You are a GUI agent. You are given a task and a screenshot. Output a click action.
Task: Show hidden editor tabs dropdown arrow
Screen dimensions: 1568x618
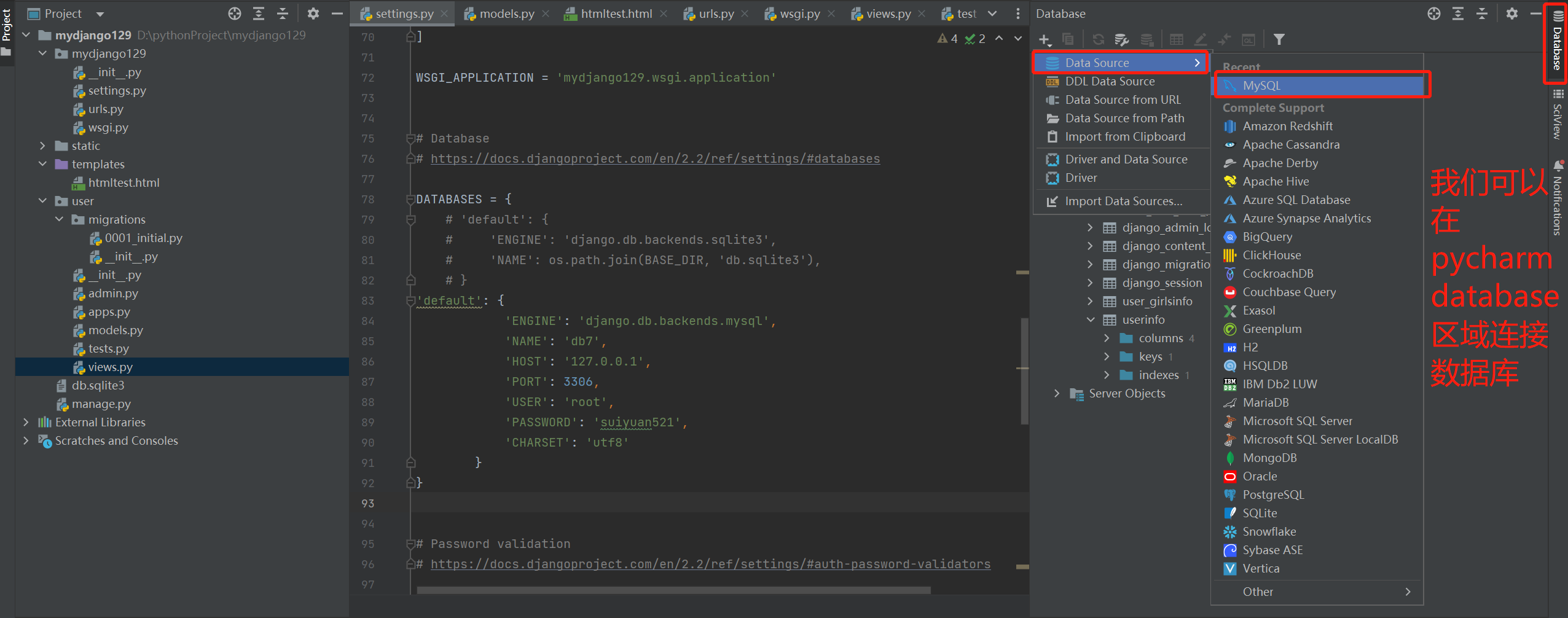pyautogui.click(x=992, y=14)
